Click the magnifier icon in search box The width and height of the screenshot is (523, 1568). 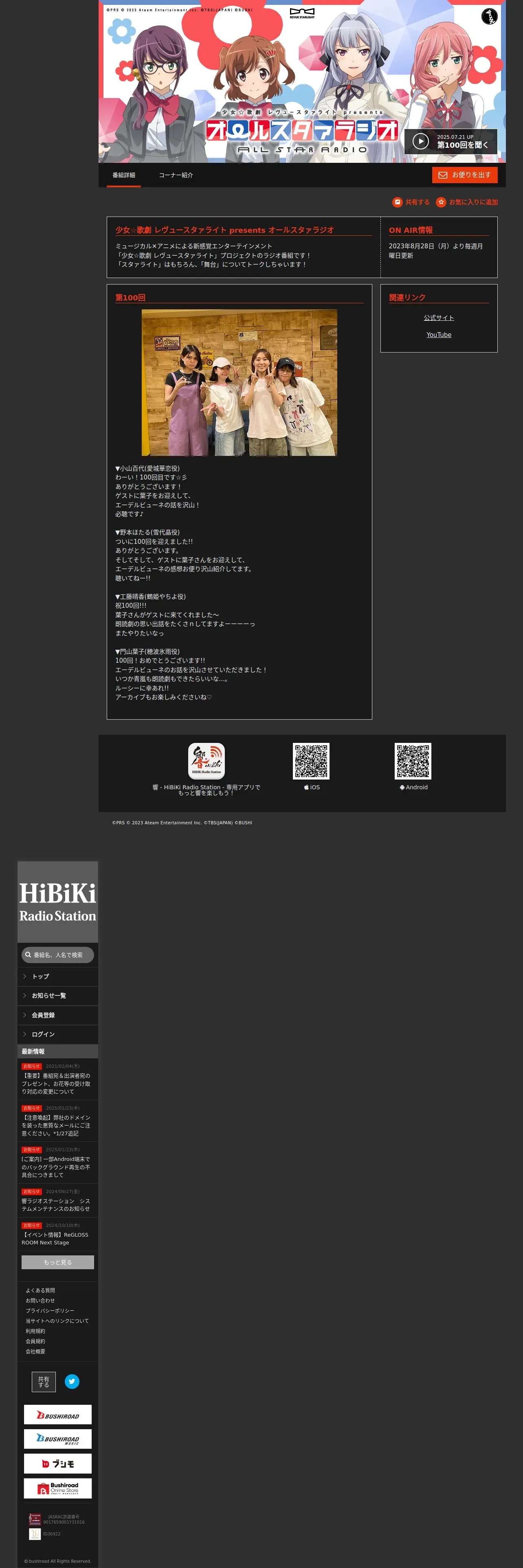(x=28, y=955)
